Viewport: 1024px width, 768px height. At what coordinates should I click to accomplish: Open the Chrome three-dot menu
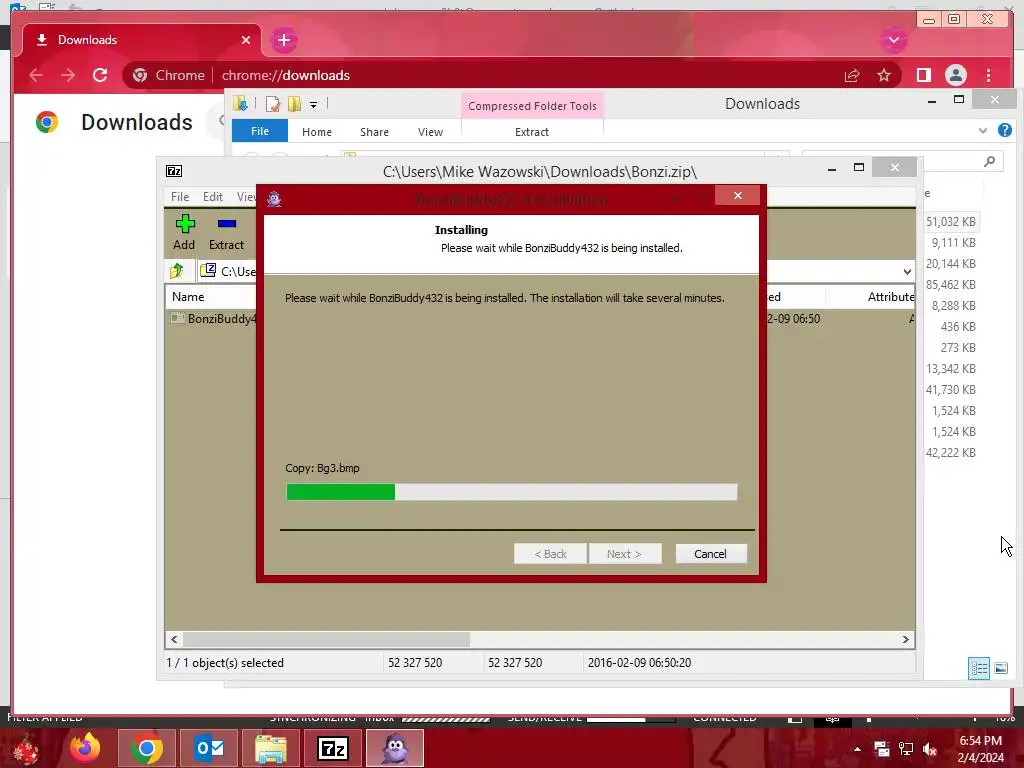coord(989,75)
